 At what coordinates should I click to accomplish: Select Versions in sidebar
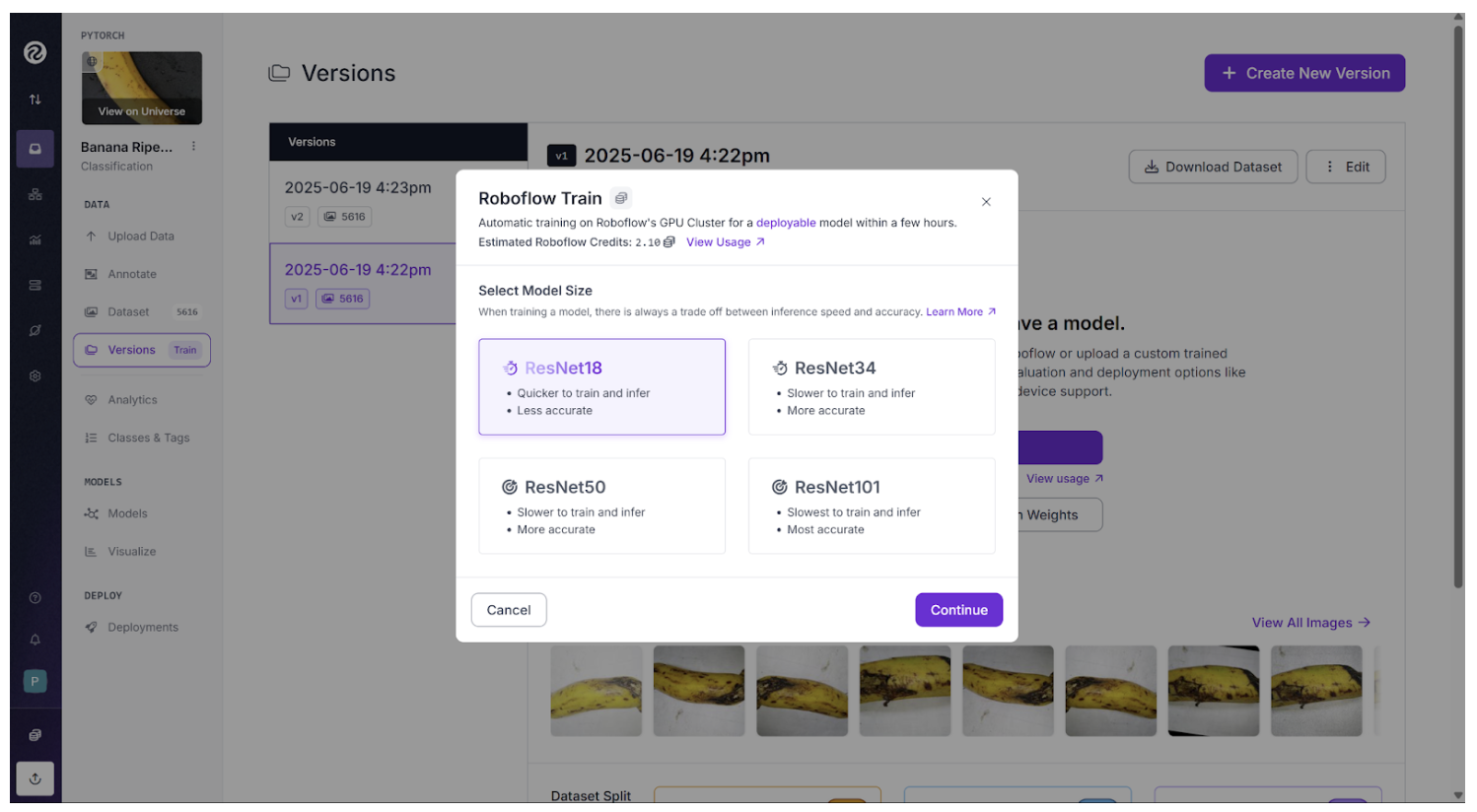[142, 350]
